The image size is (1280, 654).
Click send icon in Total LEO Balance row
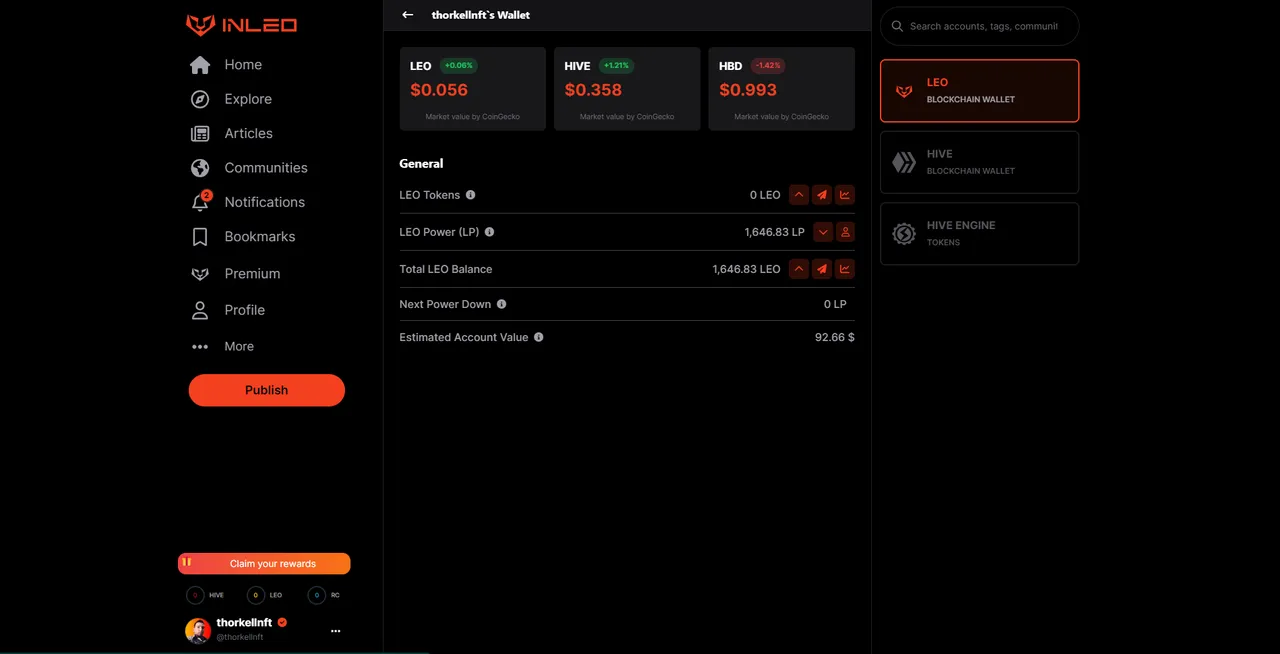coord(822,268)
